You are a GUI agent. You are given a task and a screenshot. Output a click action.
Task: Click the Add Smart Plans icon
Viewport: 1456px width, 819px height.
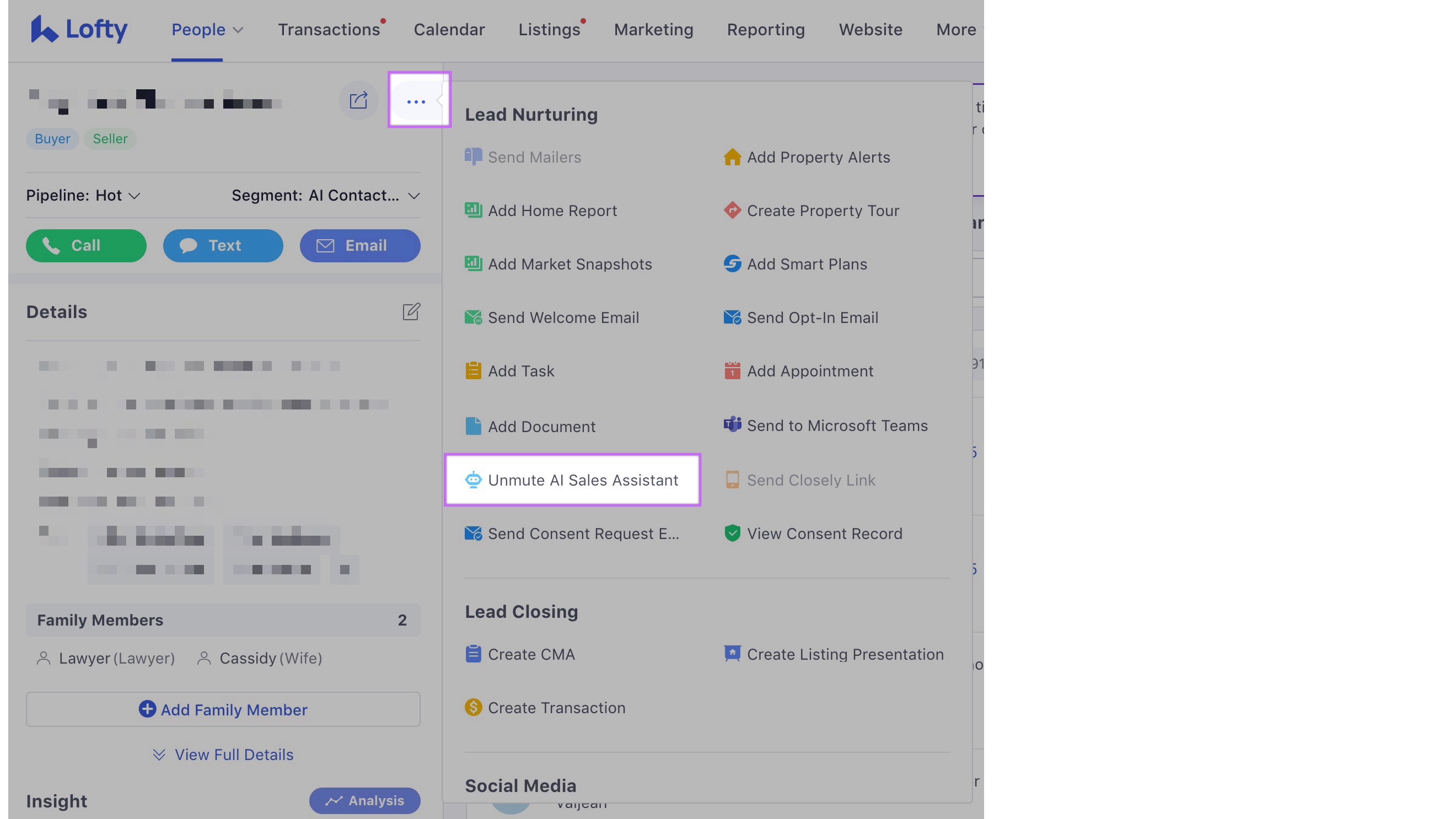click(732, 264)
